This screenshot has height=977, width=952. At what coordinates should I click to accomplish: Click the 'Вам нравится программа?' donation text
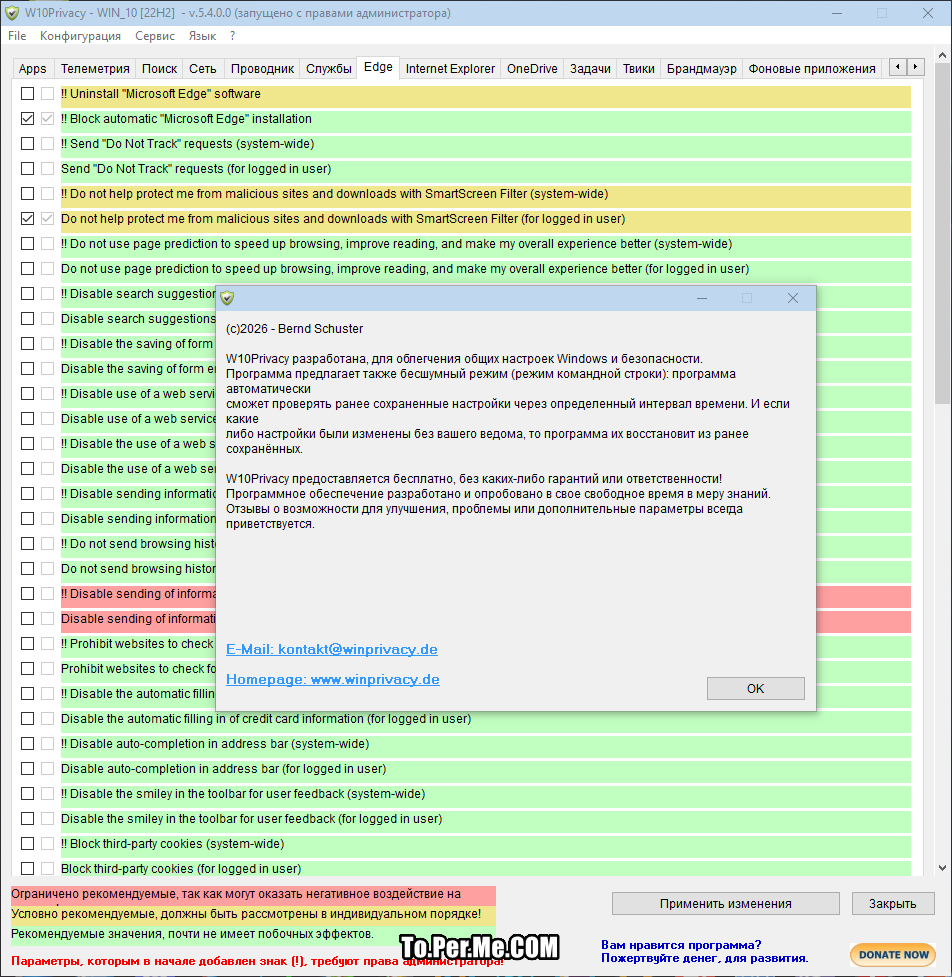pos(681,945)
